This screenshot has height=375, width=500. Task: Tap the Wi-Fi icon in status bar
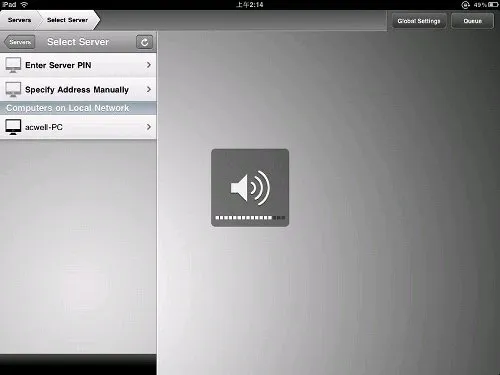point(24,5)
